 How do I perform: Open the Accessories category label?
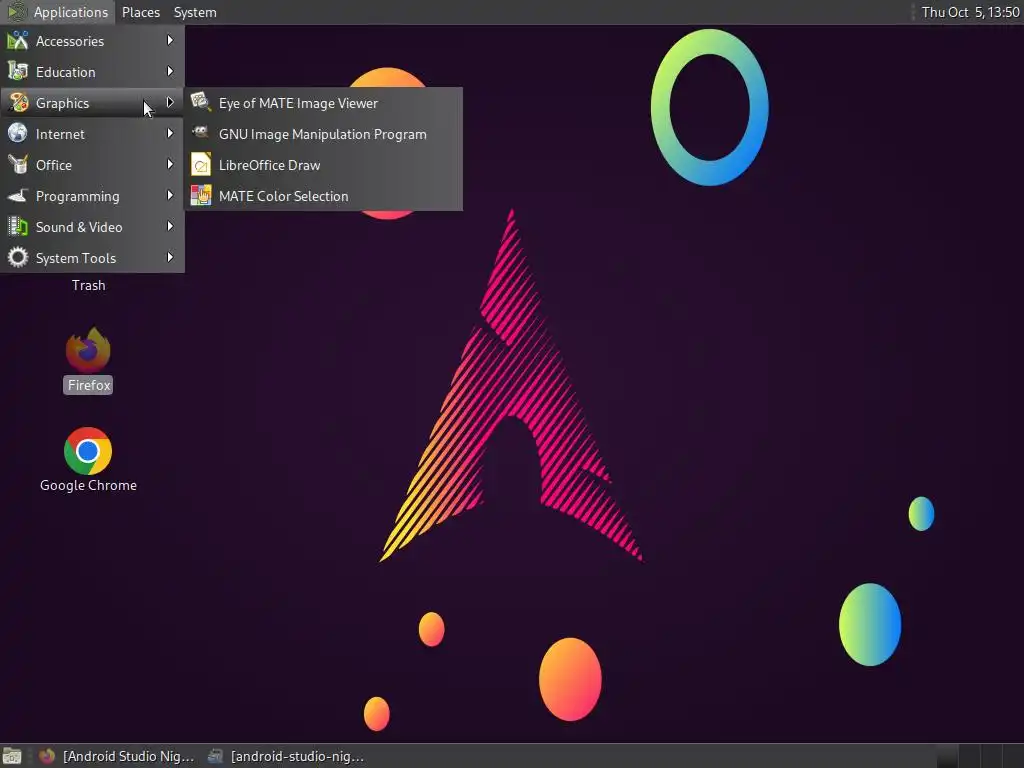click(x=70, y=41)
